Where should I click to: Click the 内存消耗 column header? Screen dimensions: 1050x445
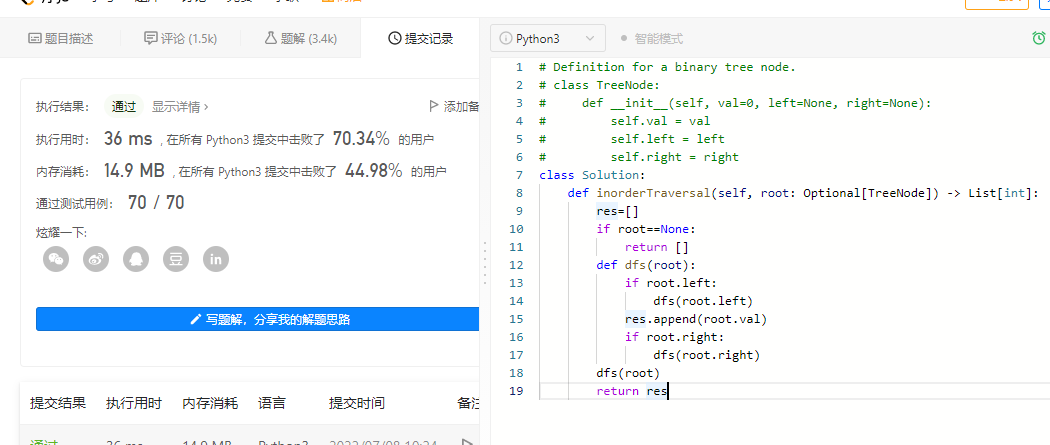210,403
